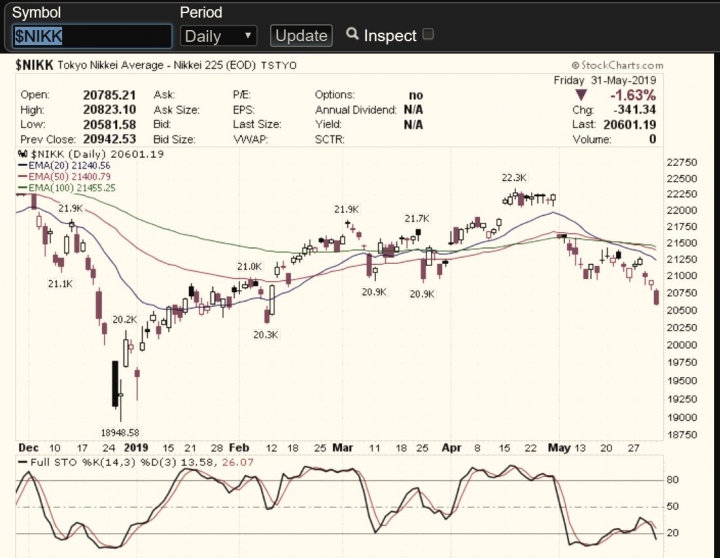Screen dimensions: 720x558
Task: Click the EMA(20) 21240.56 legend entry
Action: click(64, 165)
